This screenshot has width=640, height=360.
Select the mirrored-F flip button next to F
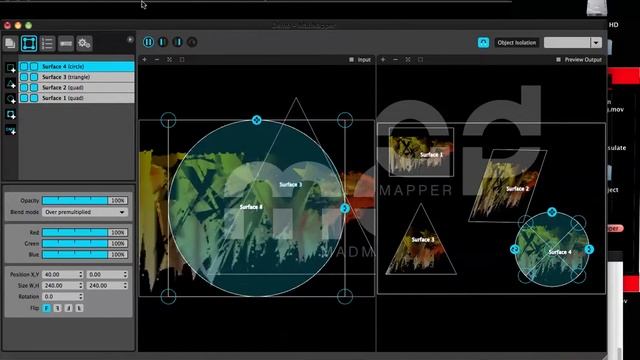(58, 308)
